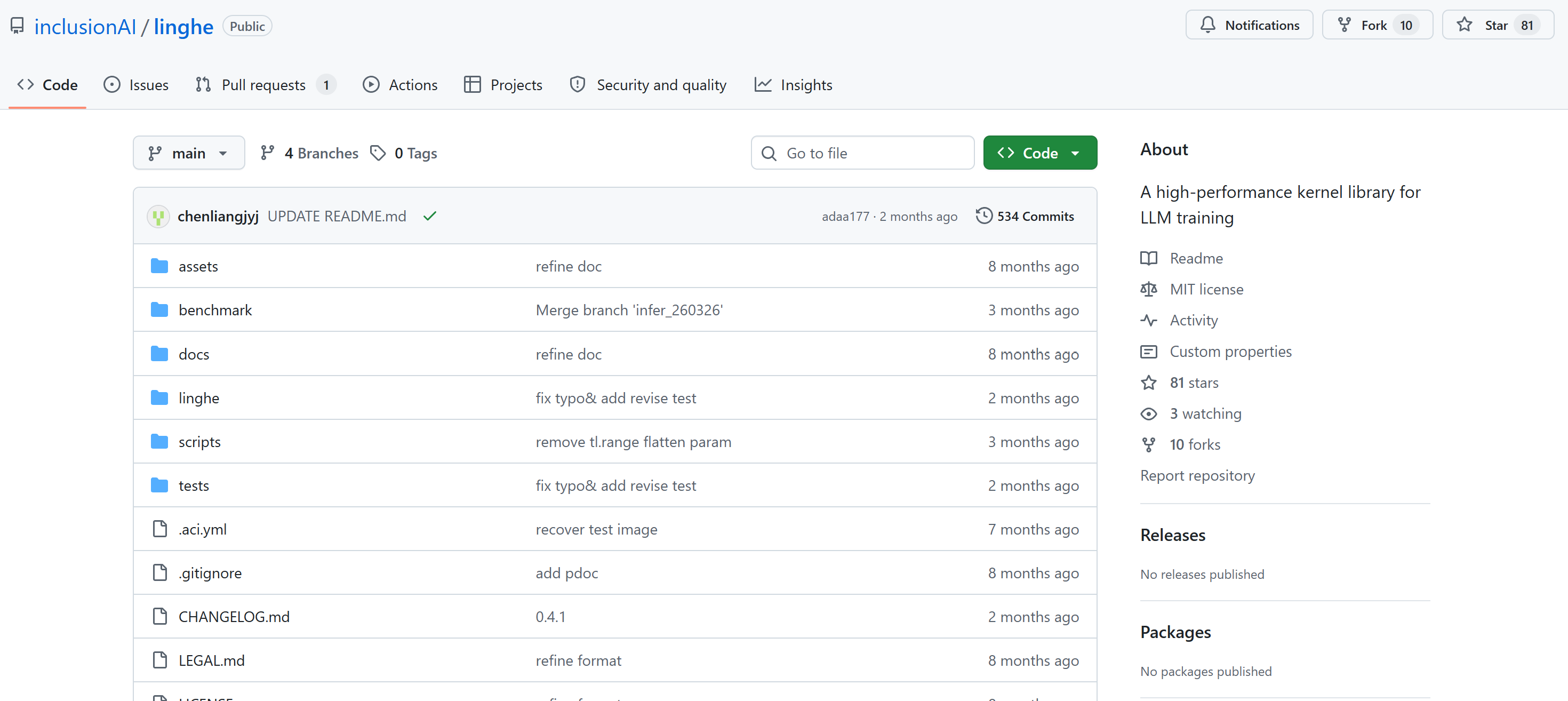The width and height of the screenshot is (1568, 701).
Task: Click the Activity pulse icon
Action: (1149, 320)
